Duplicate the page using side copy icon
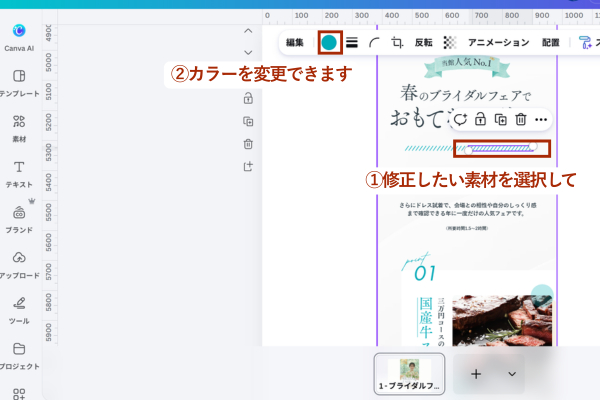Image resolution: width=600 pixels, height=400 pixels. [248, 121]
